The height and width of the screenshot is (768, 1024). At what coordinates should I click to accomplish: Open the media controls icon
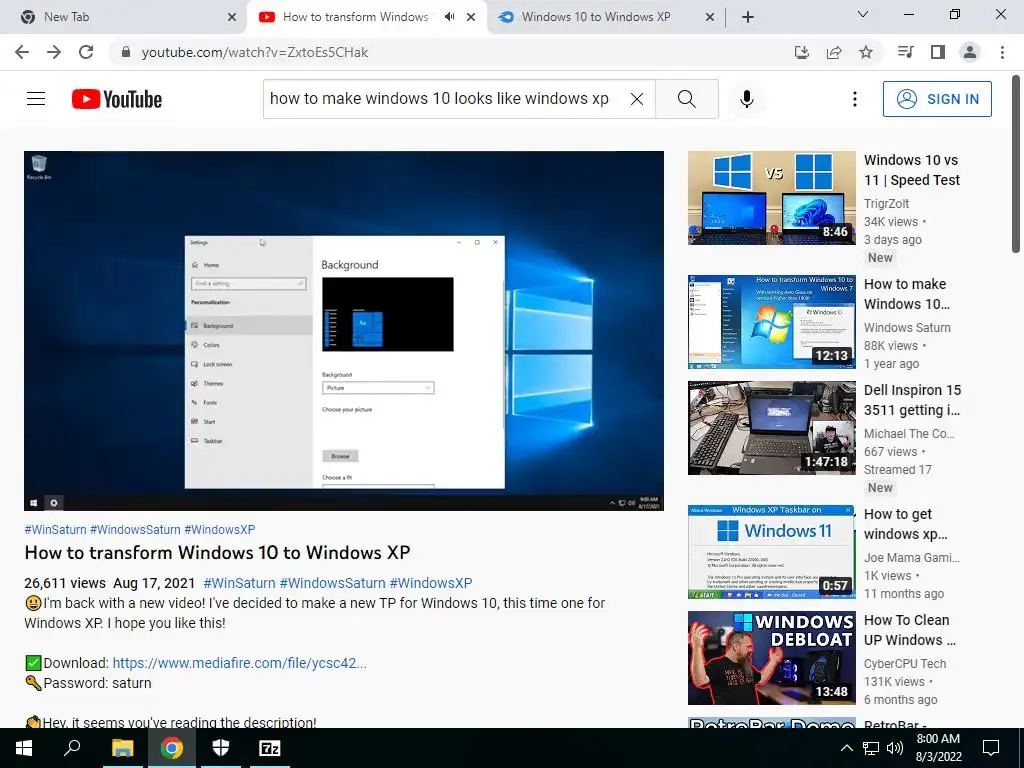point(905,52)
